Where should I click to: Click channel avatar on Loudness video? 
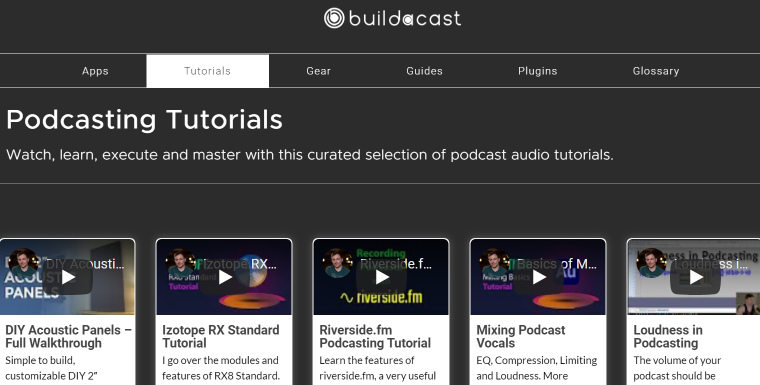652,263
